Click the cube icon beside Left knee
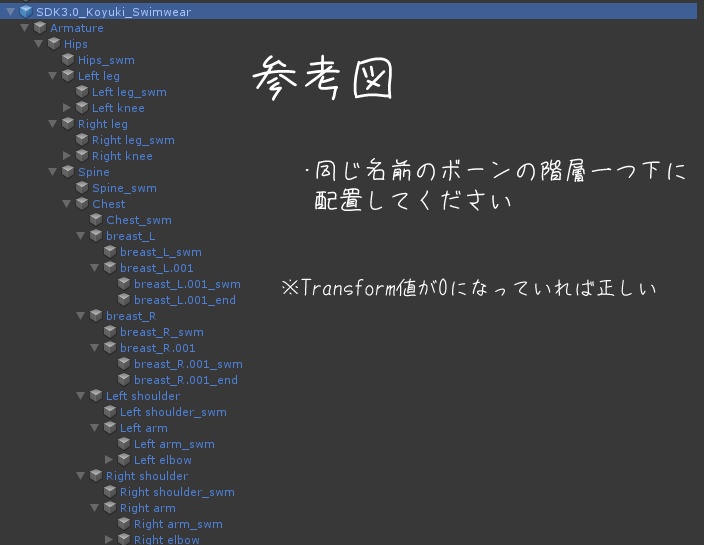This screenshot has width=704, height=545. [82, 108]
